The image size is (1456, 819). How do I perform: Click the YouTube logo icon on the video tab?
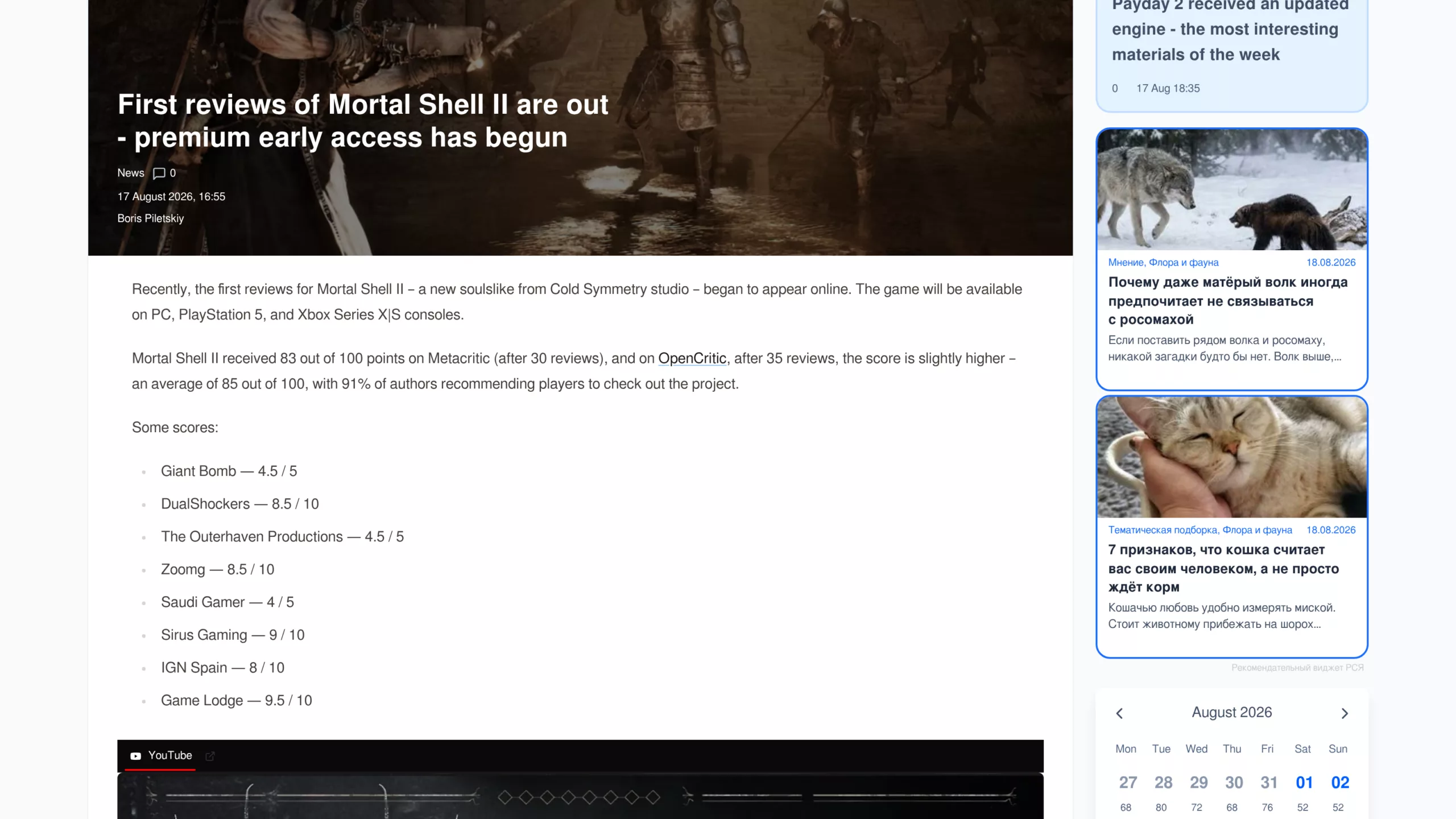pos(135,756)
